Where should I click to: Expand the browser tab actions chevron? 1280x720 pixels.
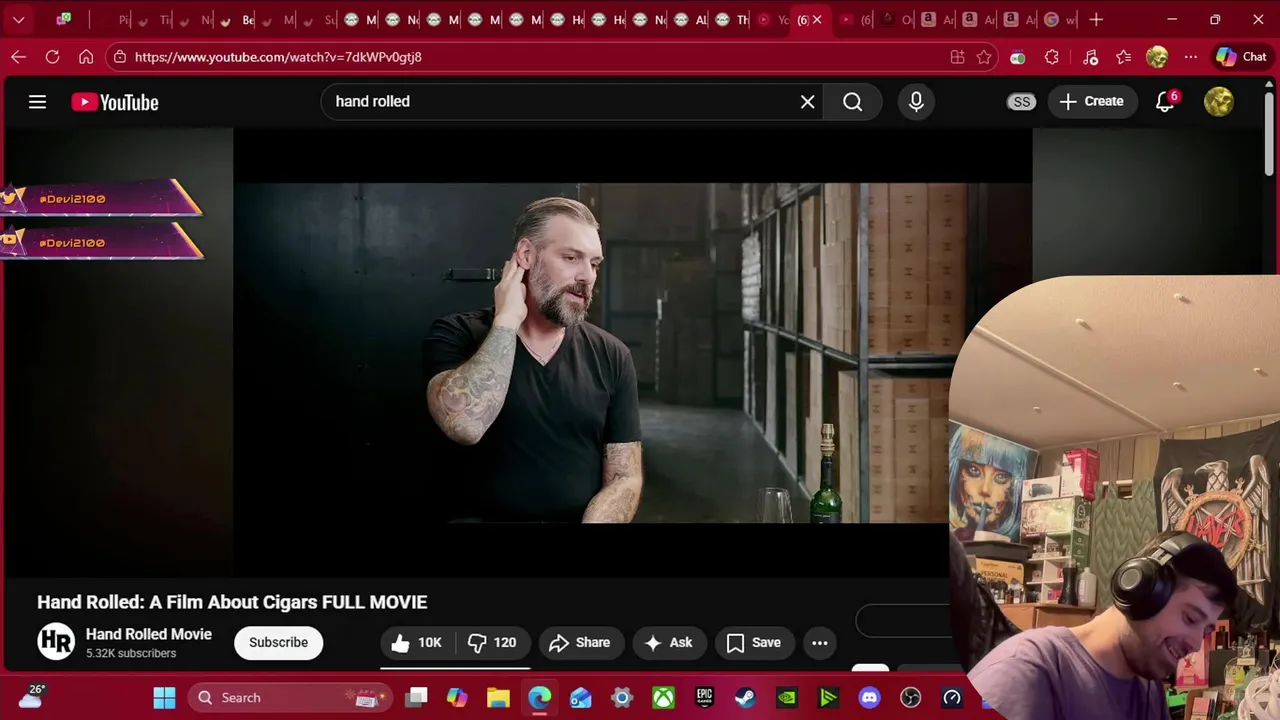pyautogui.click(x=18, y=19)
